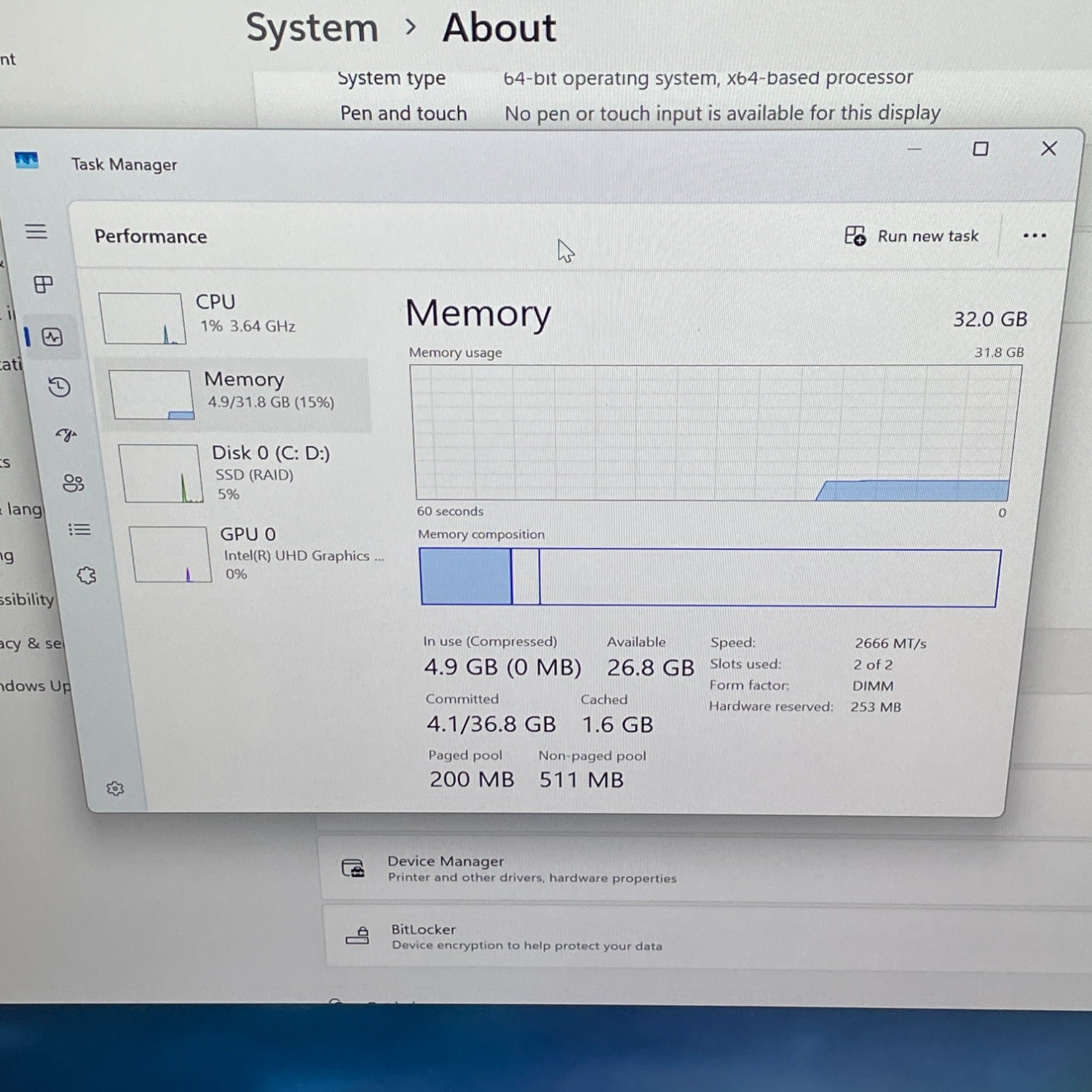
Task: Select CPU in the performance list
Action: pyautogui.click(x=233, y=317)
